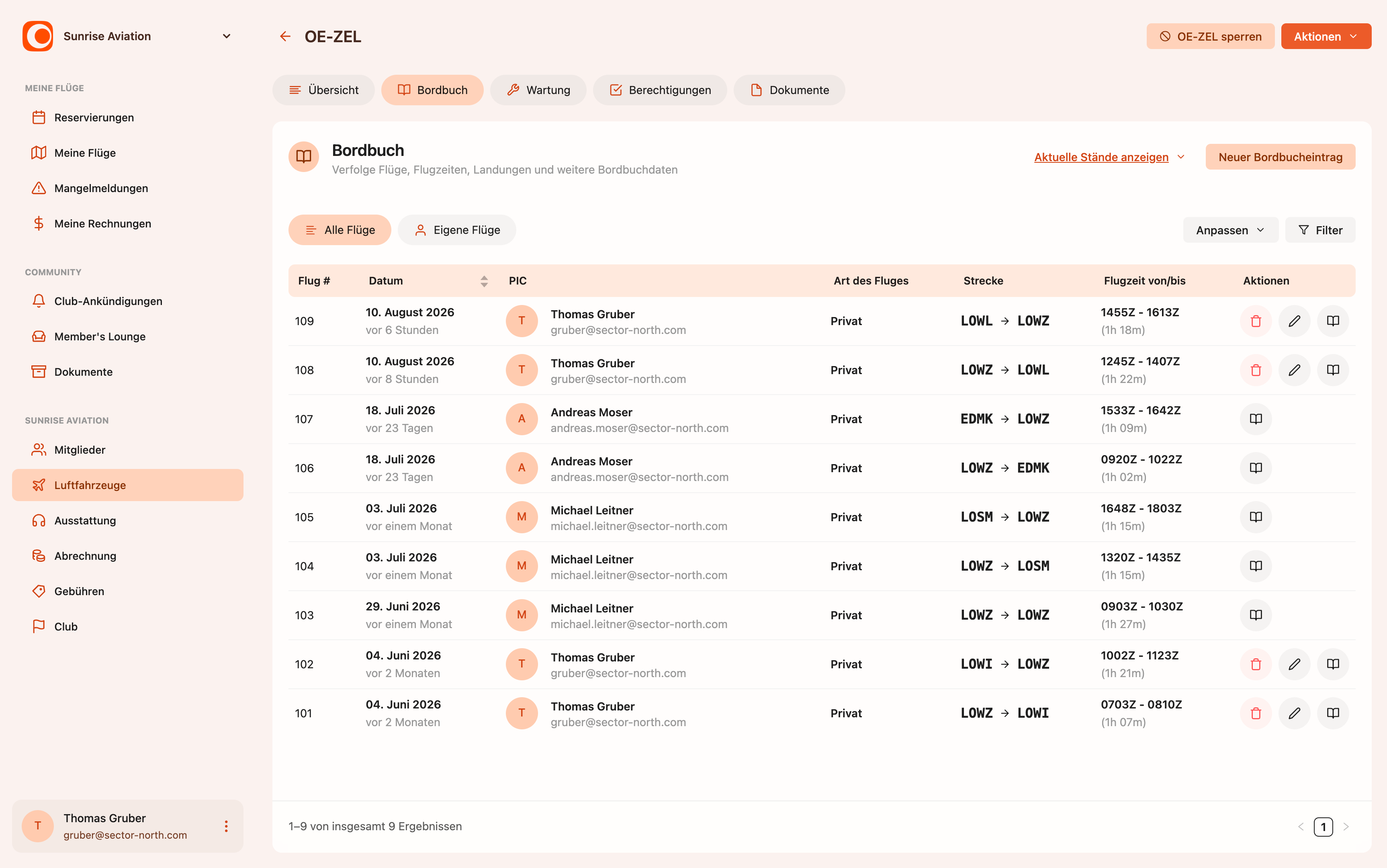This screenshot has height=868, width=1387.
Task: Click the Bordbuch book icon in the header
Action: [304, 157]
